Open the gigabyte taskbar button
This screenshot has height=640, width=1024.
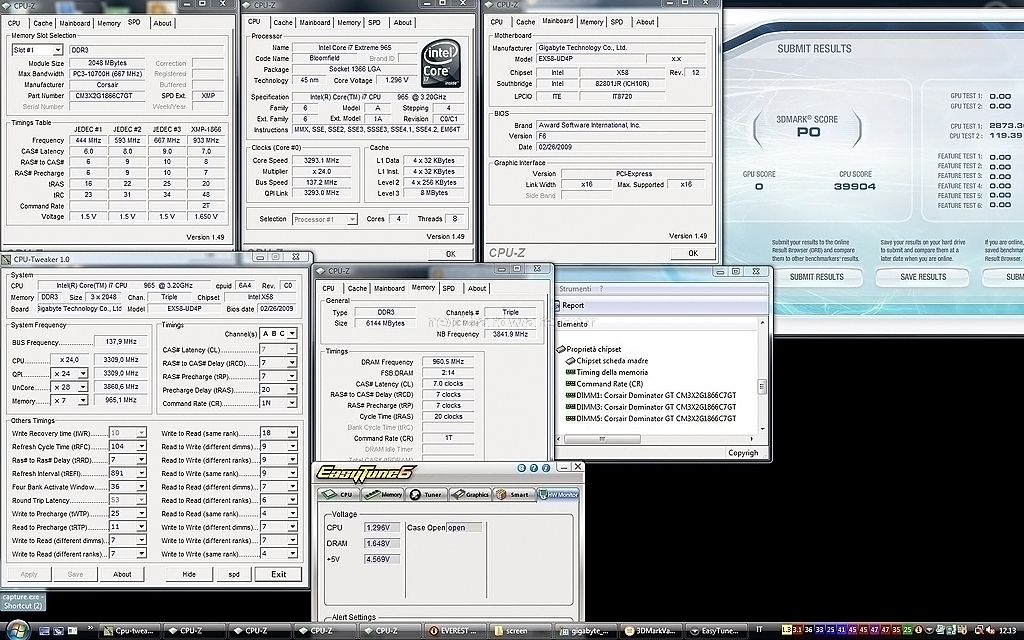pos(584,631)
